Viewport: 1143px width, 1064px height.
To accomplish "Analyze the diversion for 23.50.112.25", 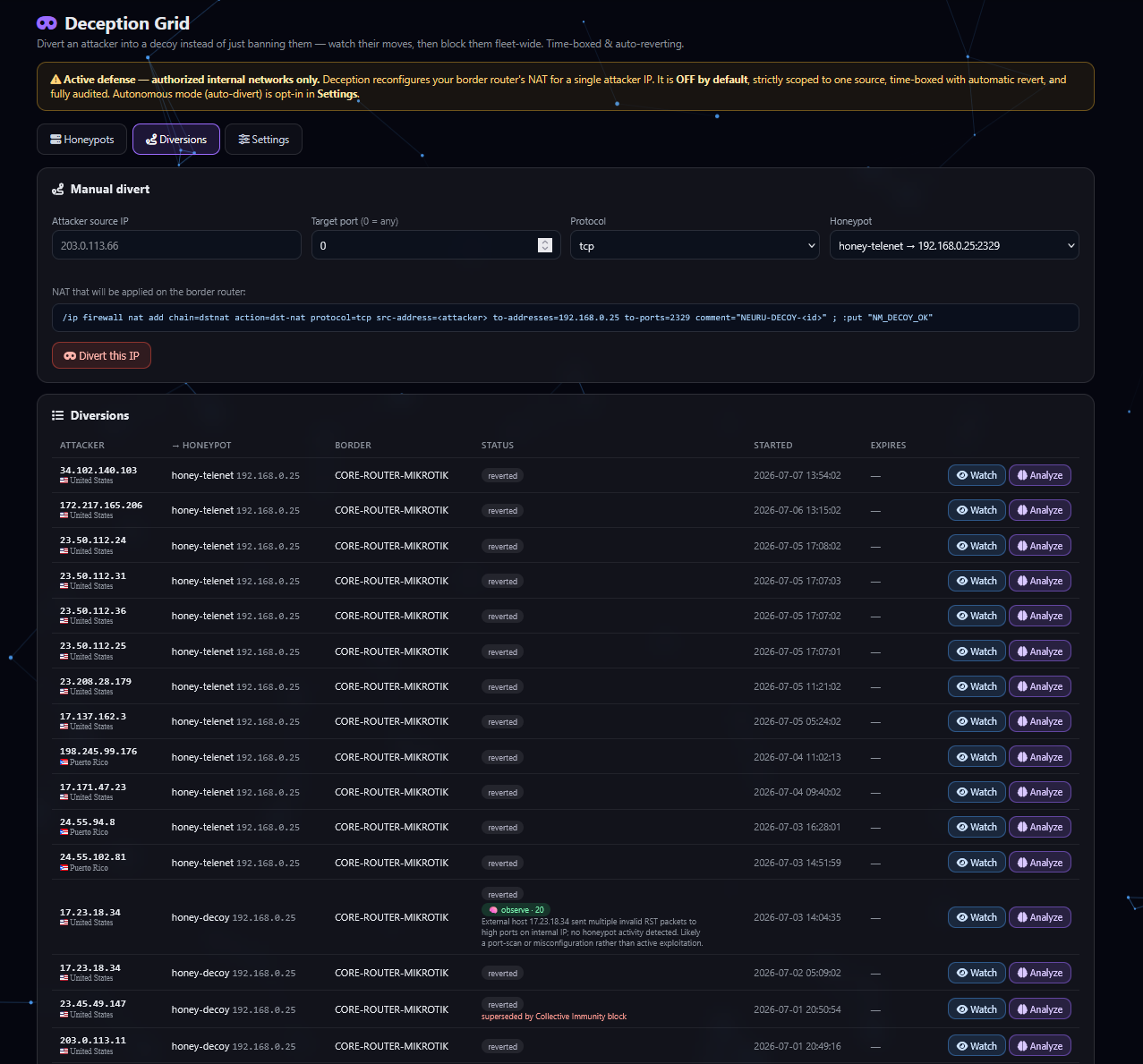I will click(x=1040, y=651).
